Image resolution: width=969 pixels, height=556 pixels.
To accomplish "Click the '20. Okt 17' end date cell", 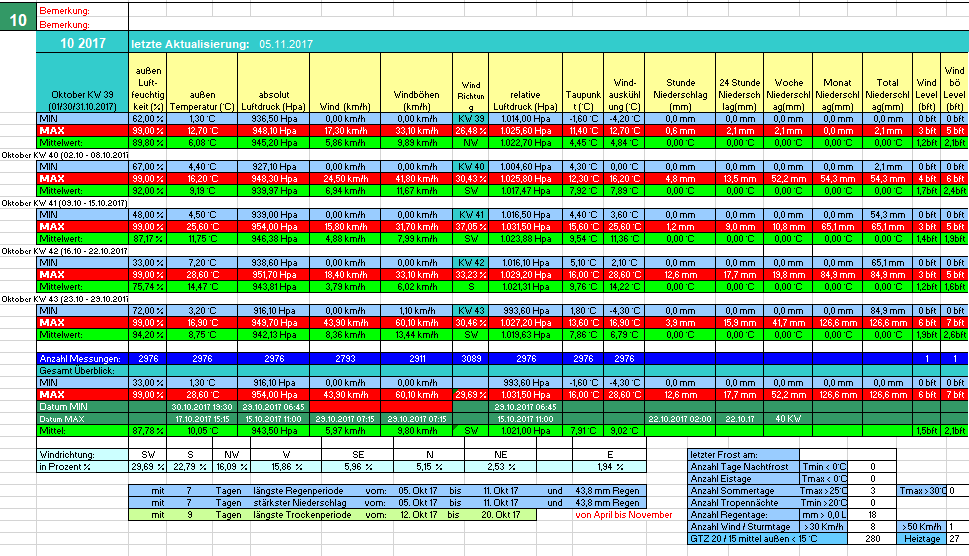I will click(501, 515).
